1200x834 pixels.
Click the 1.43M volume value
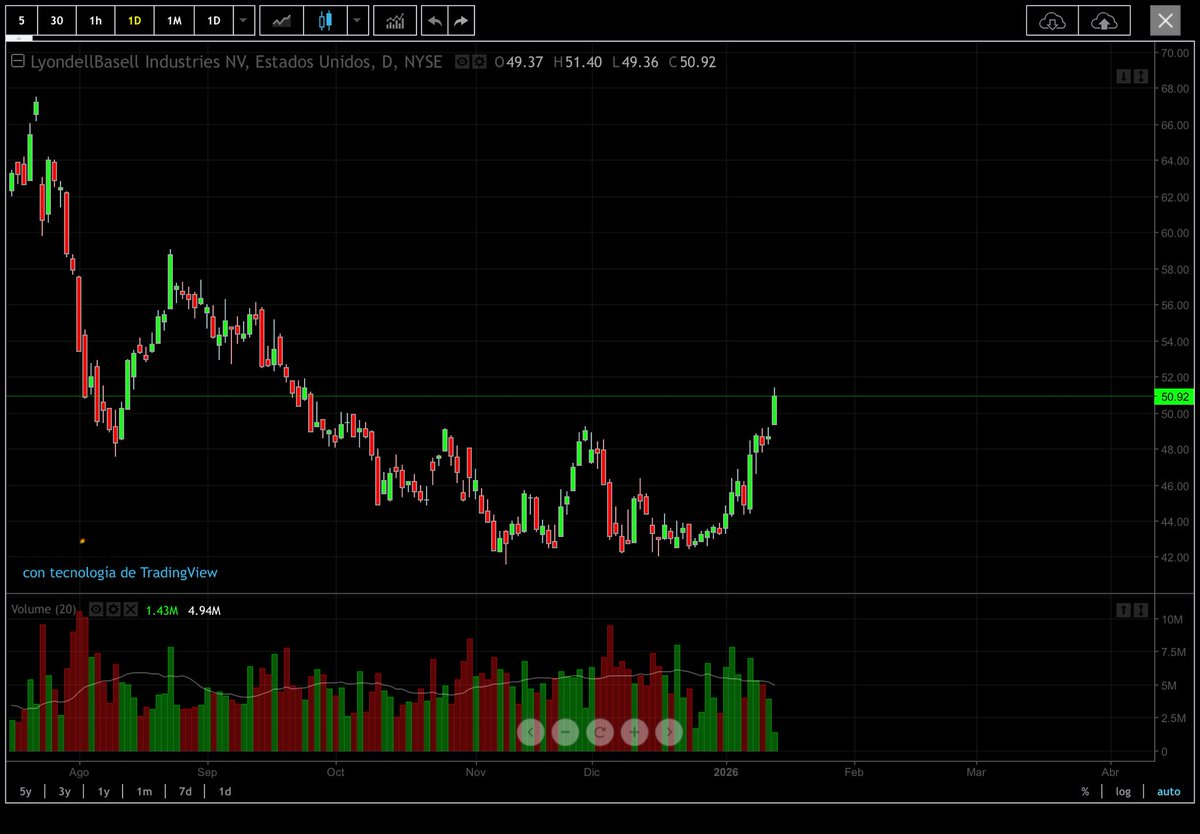(162, 610)
